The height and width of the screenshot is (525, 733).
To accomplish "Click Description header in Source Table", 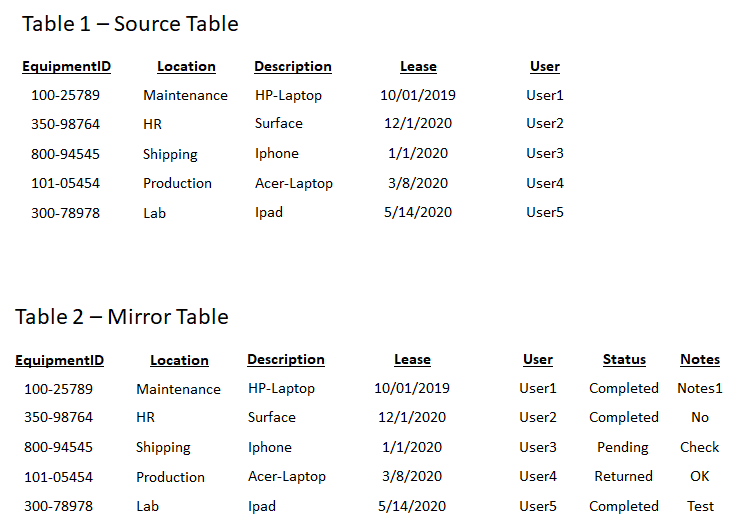I will coord(293,67).
